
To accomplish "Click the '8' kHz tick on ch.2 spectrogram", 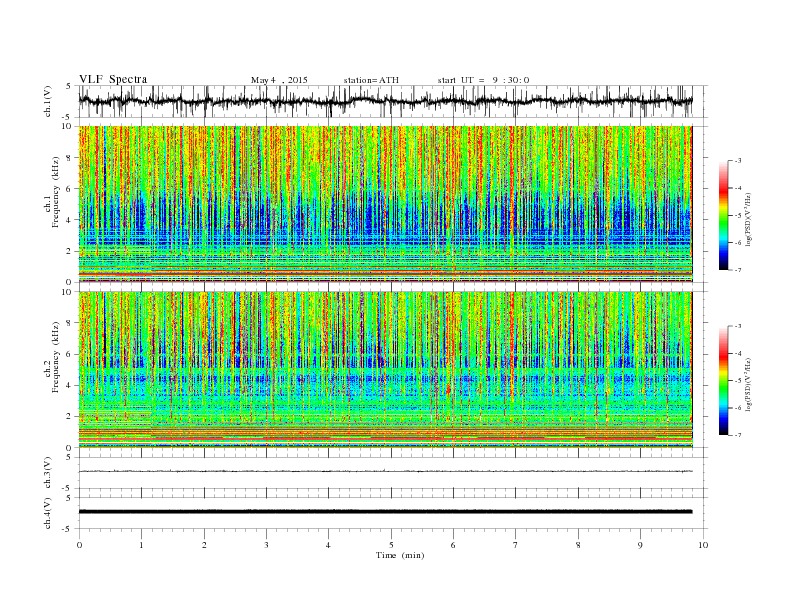I will 69,323.
